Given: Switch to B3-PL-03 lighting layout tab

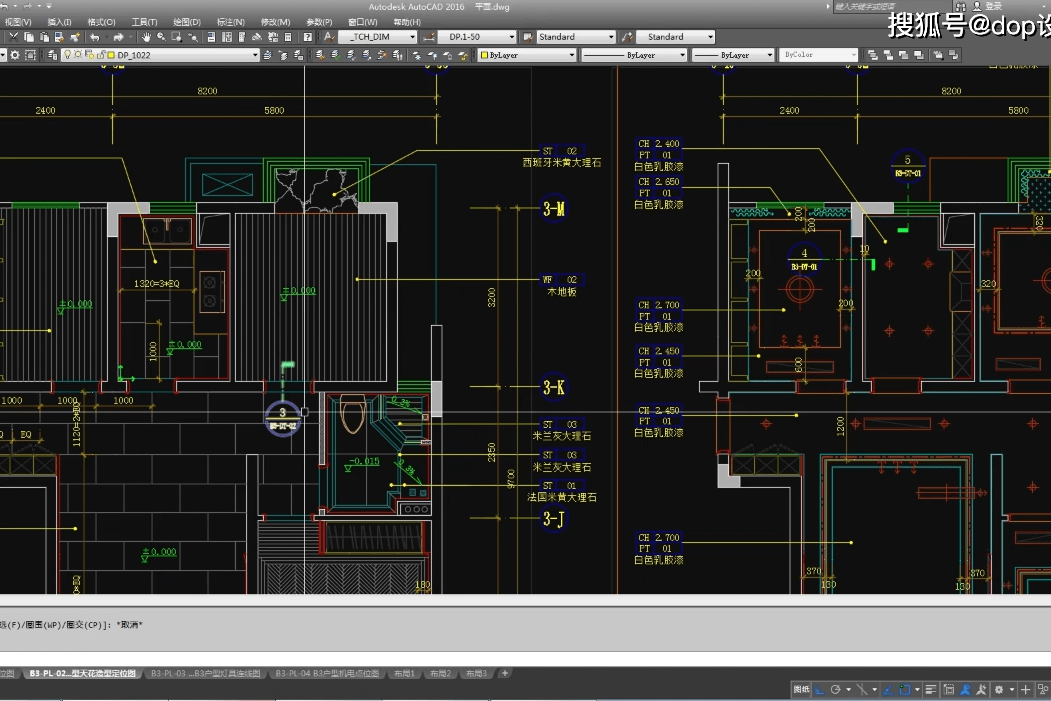Looking at the screenshot, I should click(x=206, y=674).
